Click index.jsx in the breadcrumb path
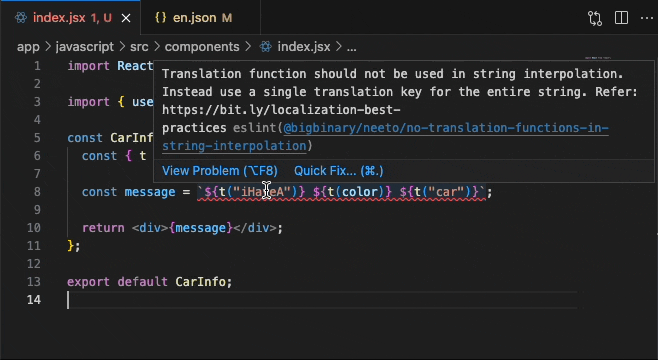The image size is (658, 360). click(304, 47)
